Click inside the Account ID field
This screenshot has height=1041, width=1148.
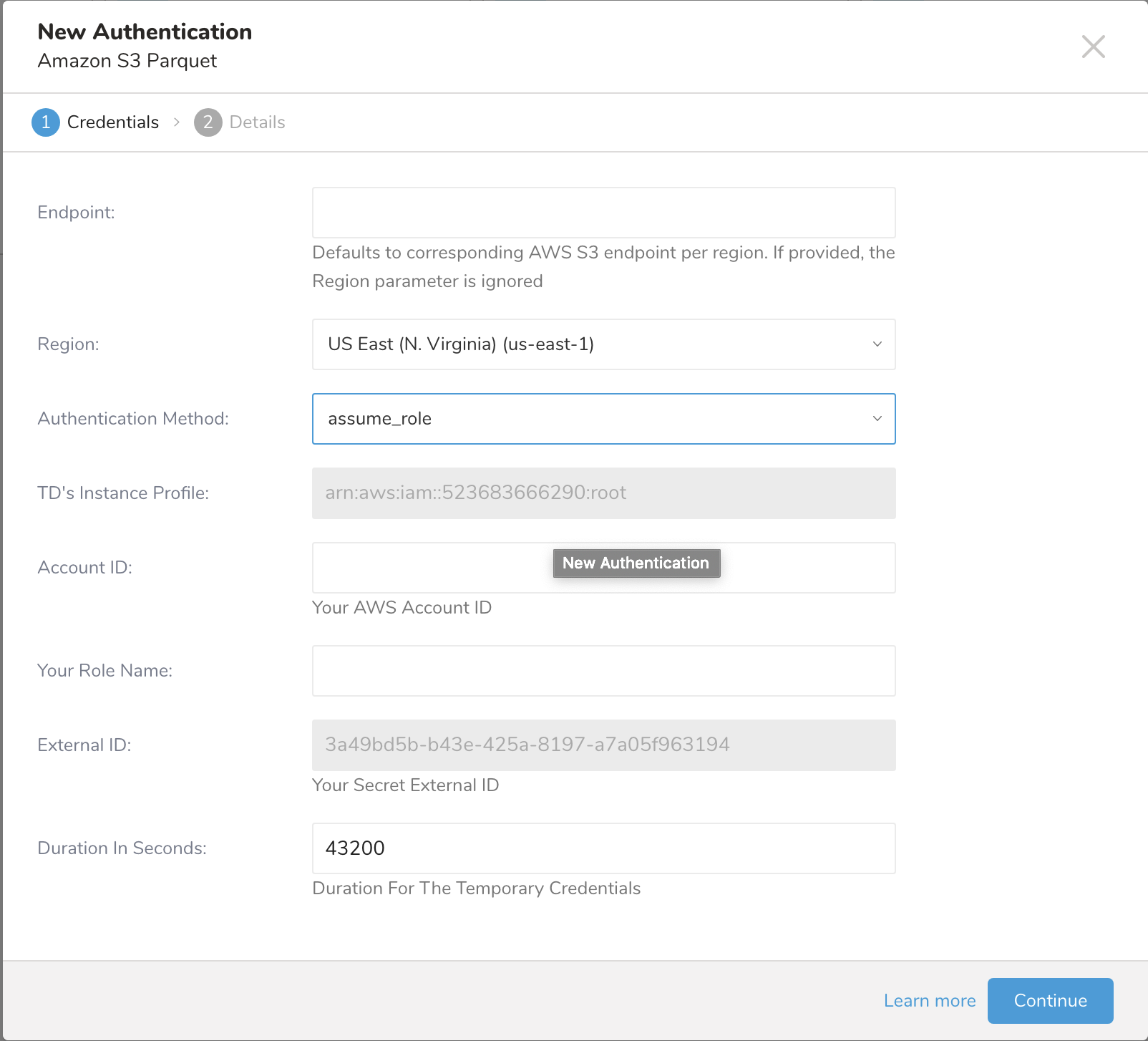[429, 568]
